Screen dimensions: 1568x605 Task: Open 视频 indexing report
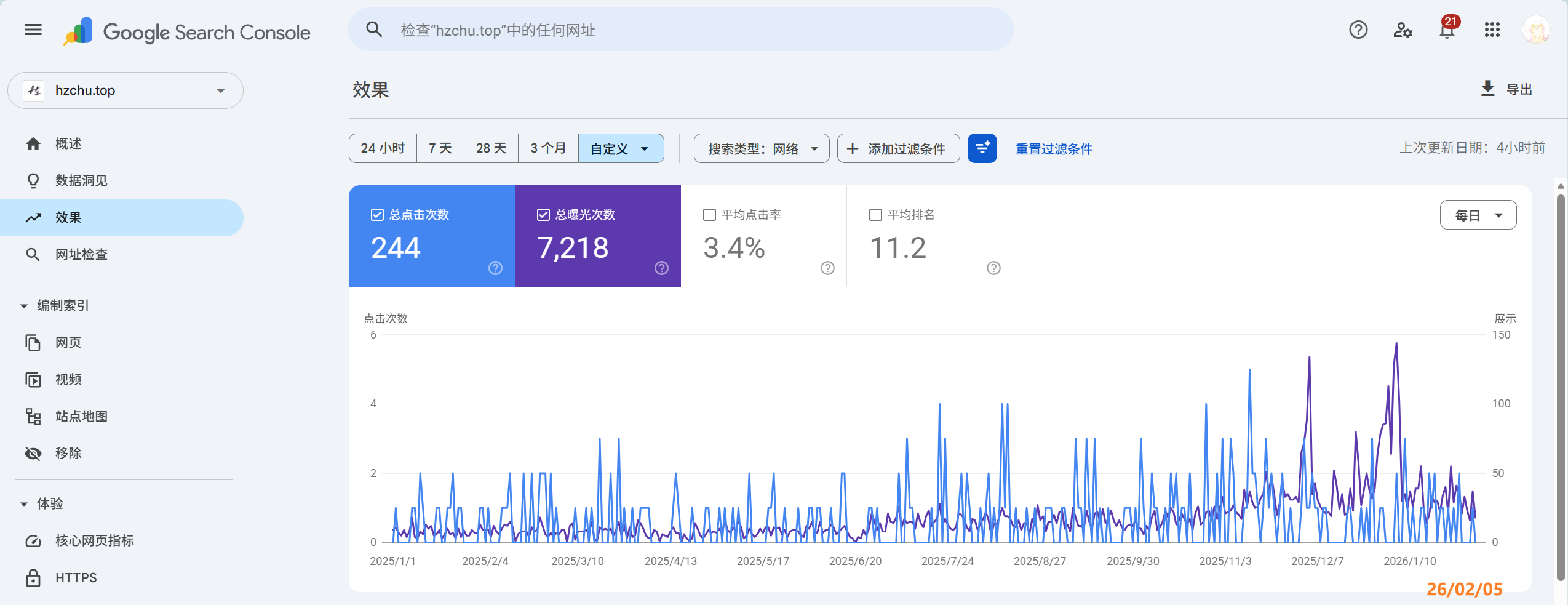point(122,379)
